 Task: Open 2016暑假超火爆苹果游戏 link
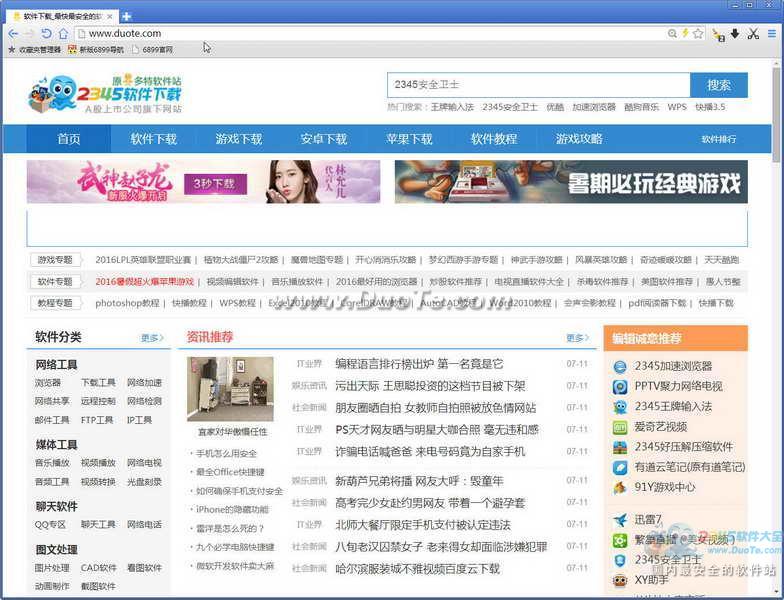pyautogui.click(x=144, y=282)
